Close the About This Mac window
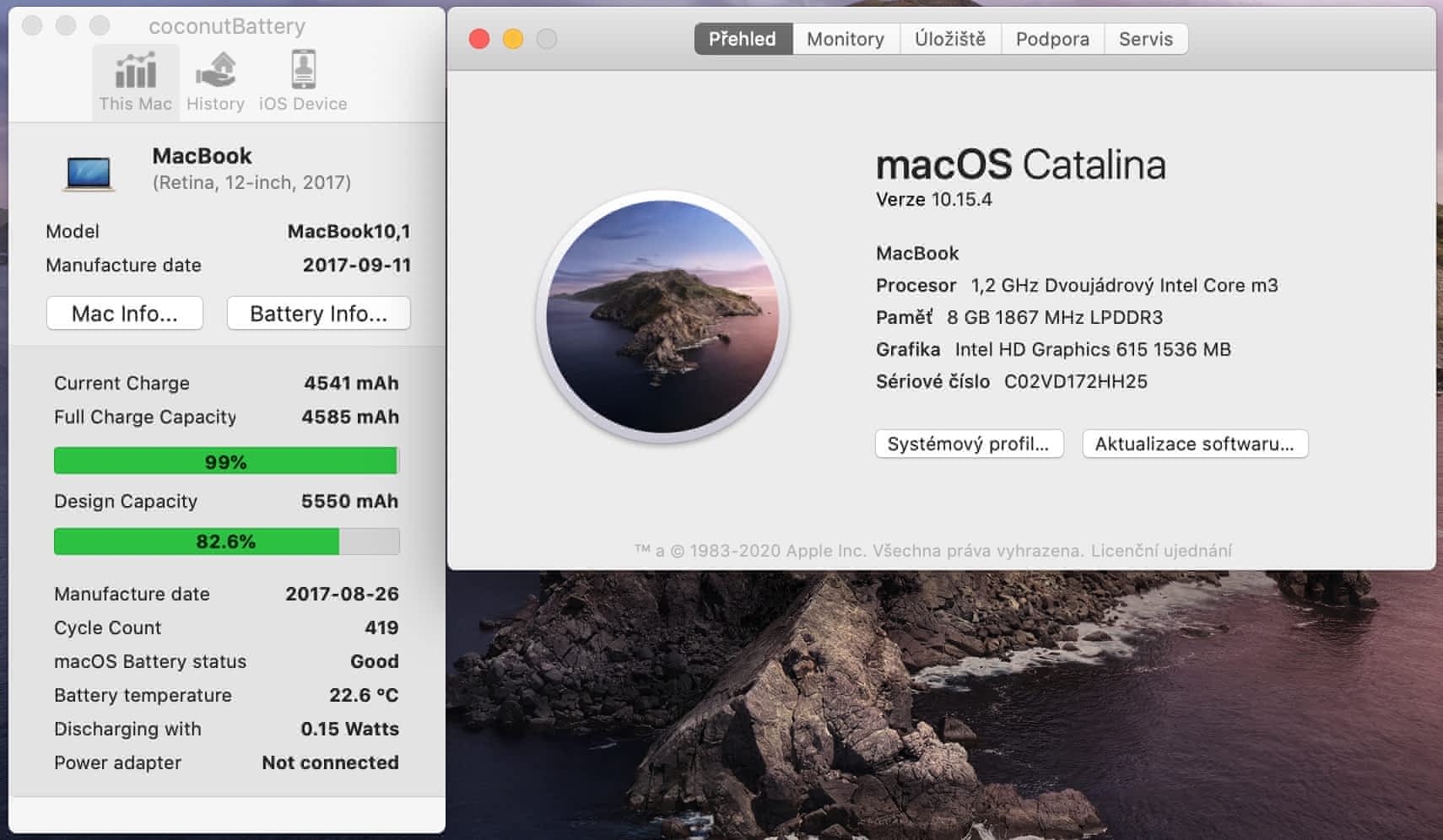 tap(479, 39)
